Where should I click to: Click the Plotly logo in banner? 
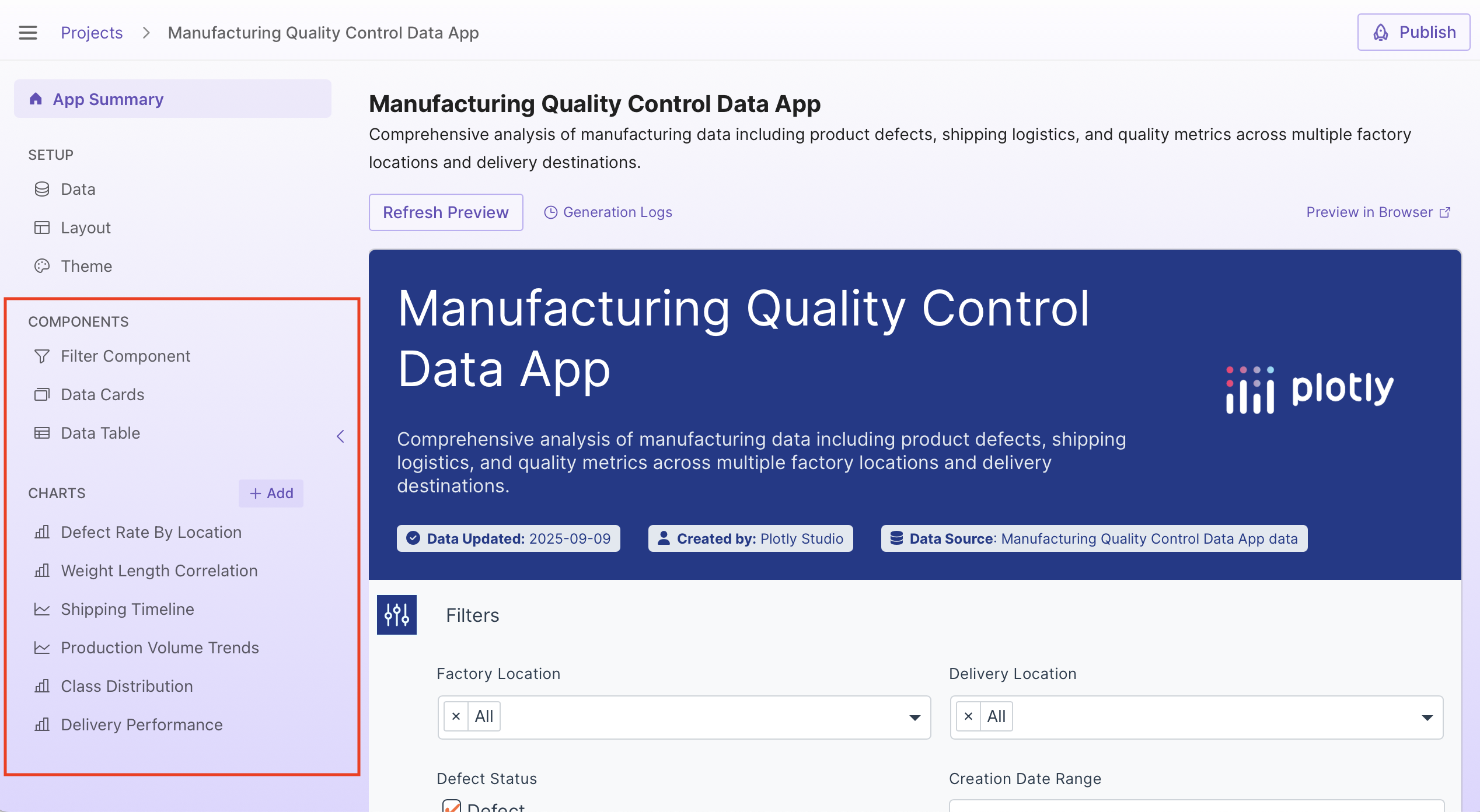point(1310,389)
